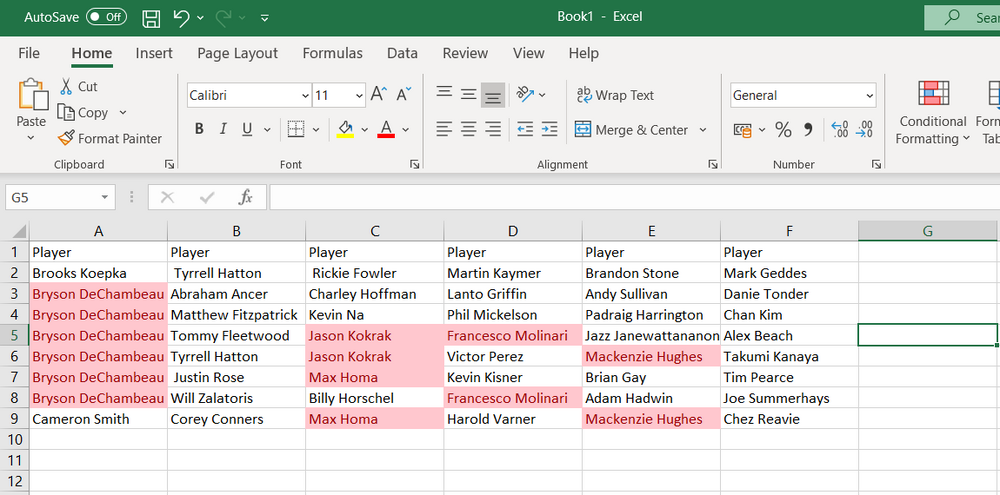Click Decrease Indent icon

(525, 129)
